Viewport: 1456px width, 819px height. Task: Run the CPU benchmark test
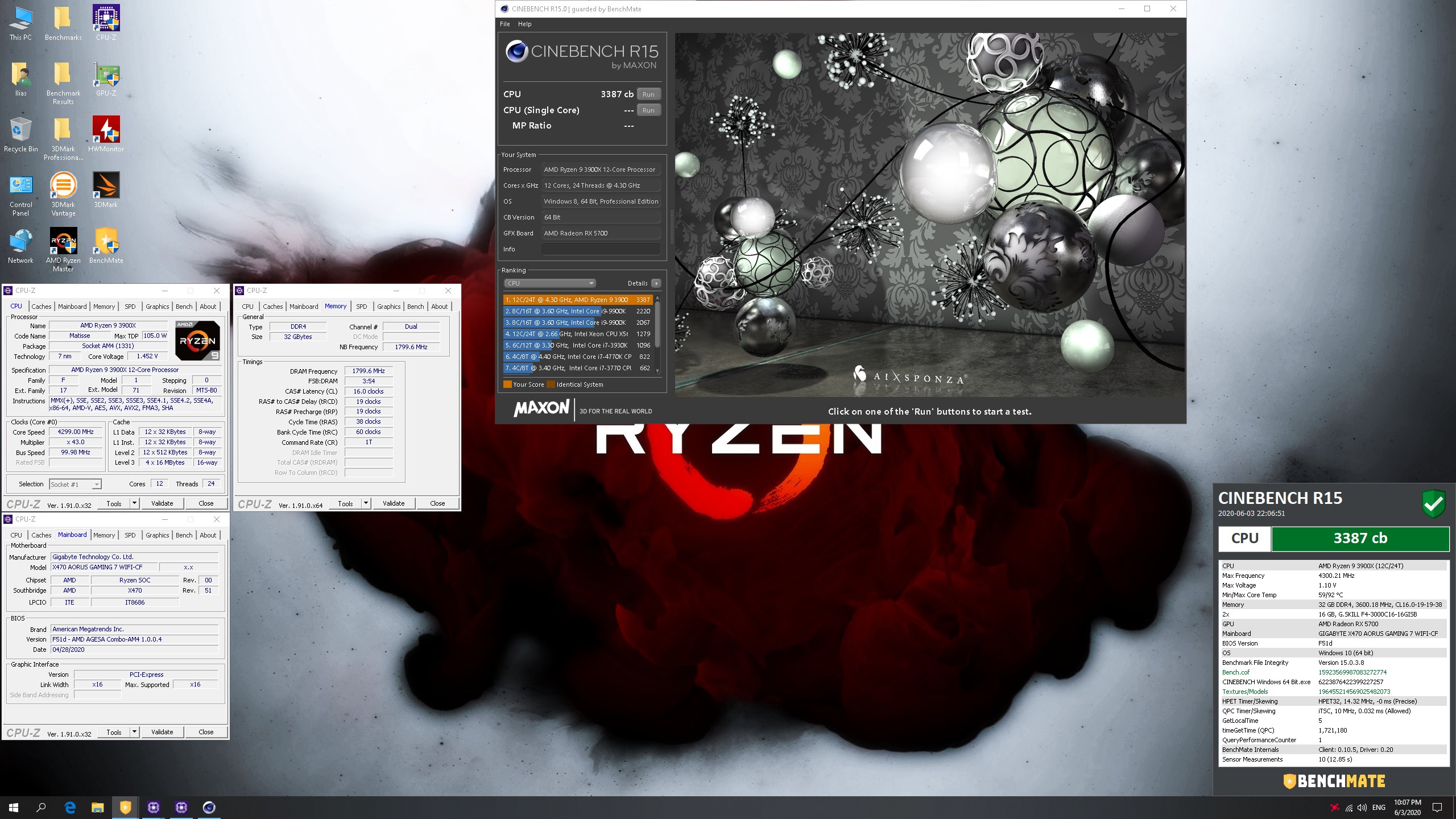pos(648,94)
